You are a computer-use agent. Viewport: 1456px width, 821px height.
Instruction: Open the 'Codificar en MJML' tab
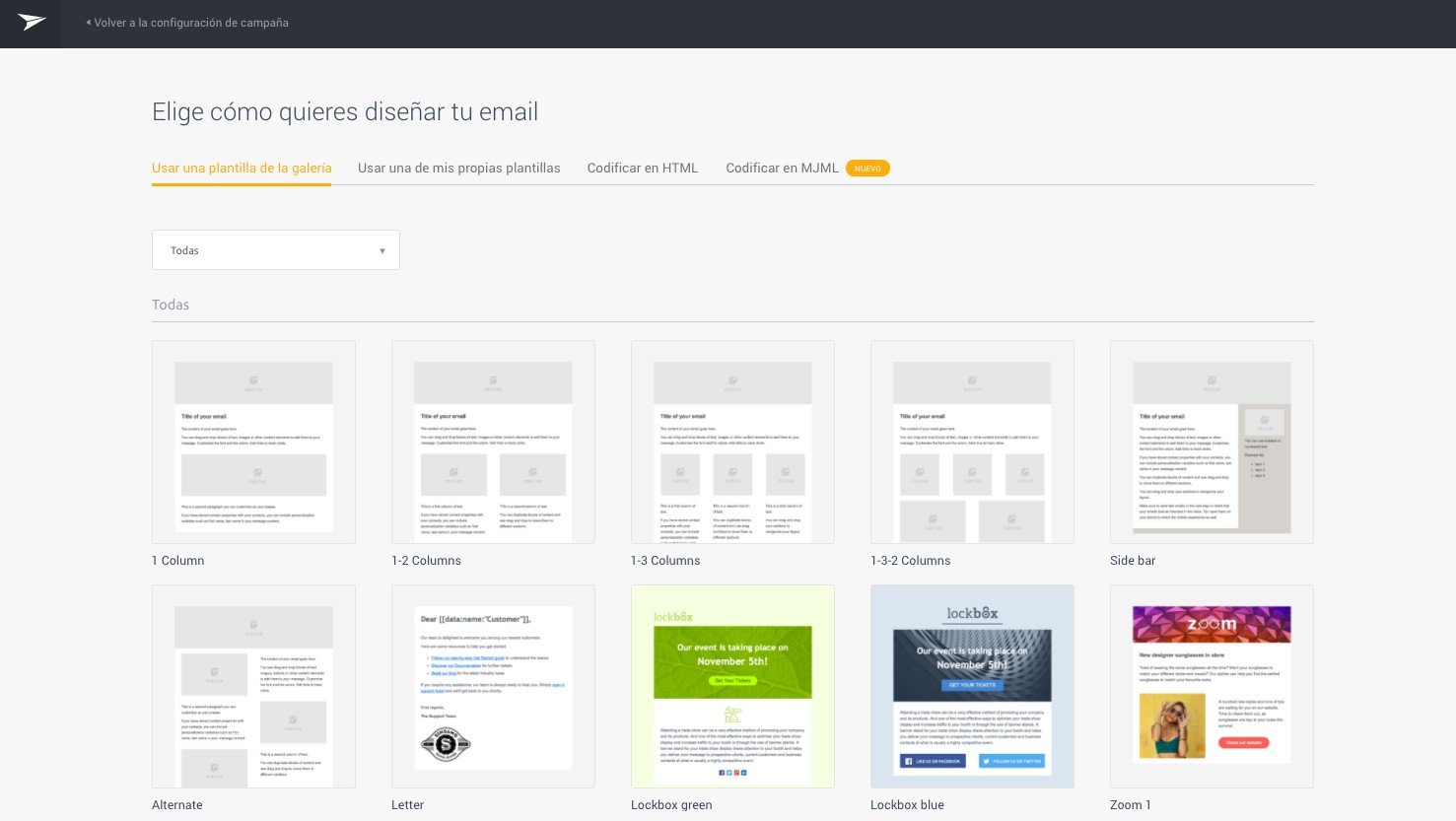click(x=782, y=169)
